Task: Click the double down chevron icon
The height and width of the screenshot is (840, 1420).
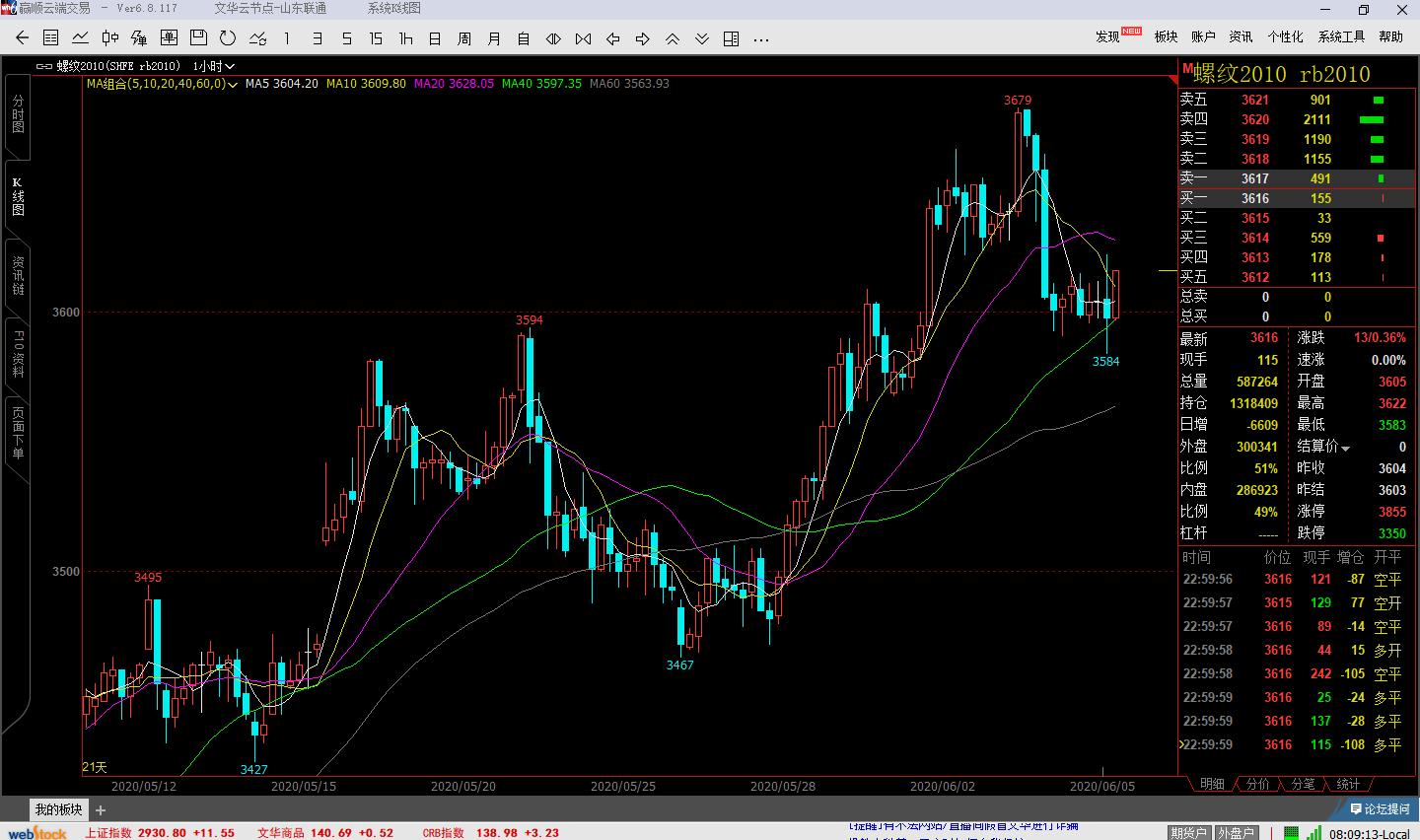Action: click(702, 38)
